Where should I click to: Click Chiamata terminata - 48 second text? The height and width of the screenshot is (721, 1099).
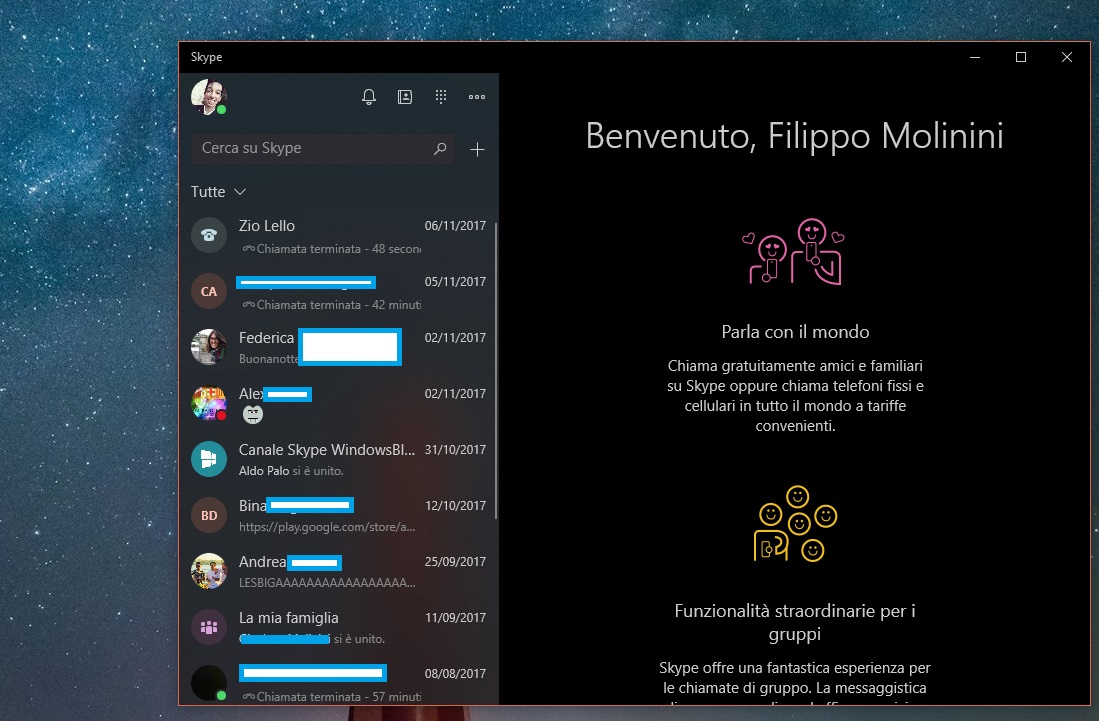point(332,249)
